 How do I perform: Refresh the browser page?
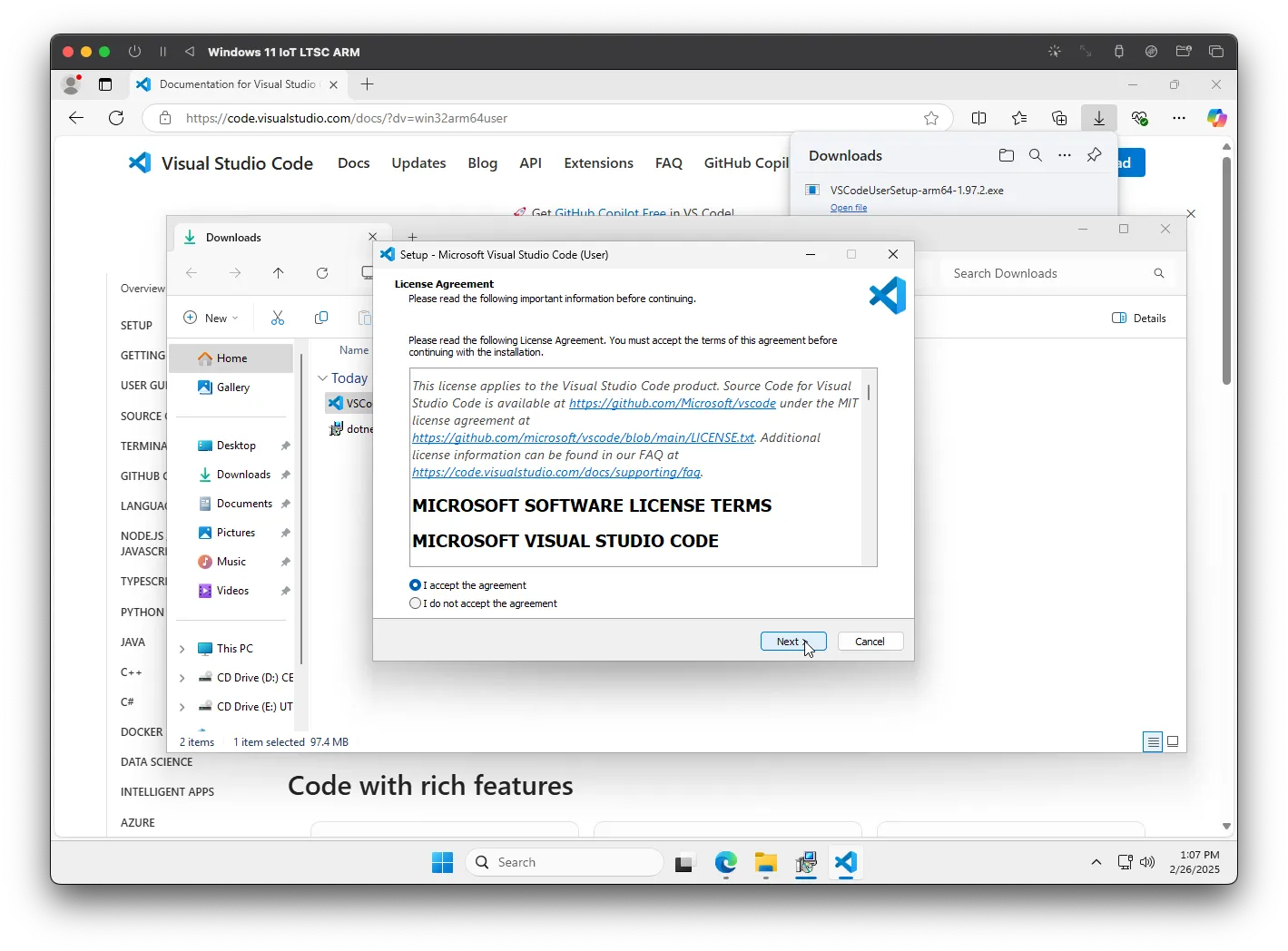pos(116,118)
